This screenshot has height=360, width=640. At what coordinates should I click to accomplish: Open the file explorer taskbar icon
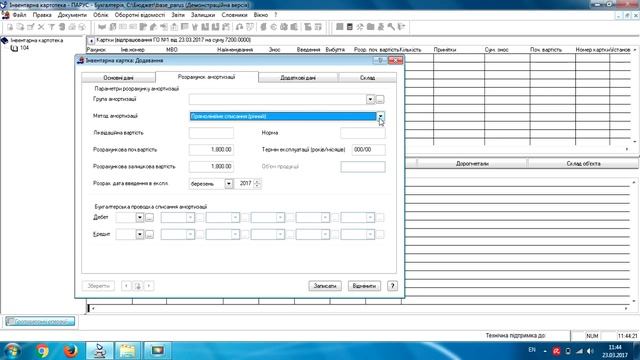pos(127,351)
